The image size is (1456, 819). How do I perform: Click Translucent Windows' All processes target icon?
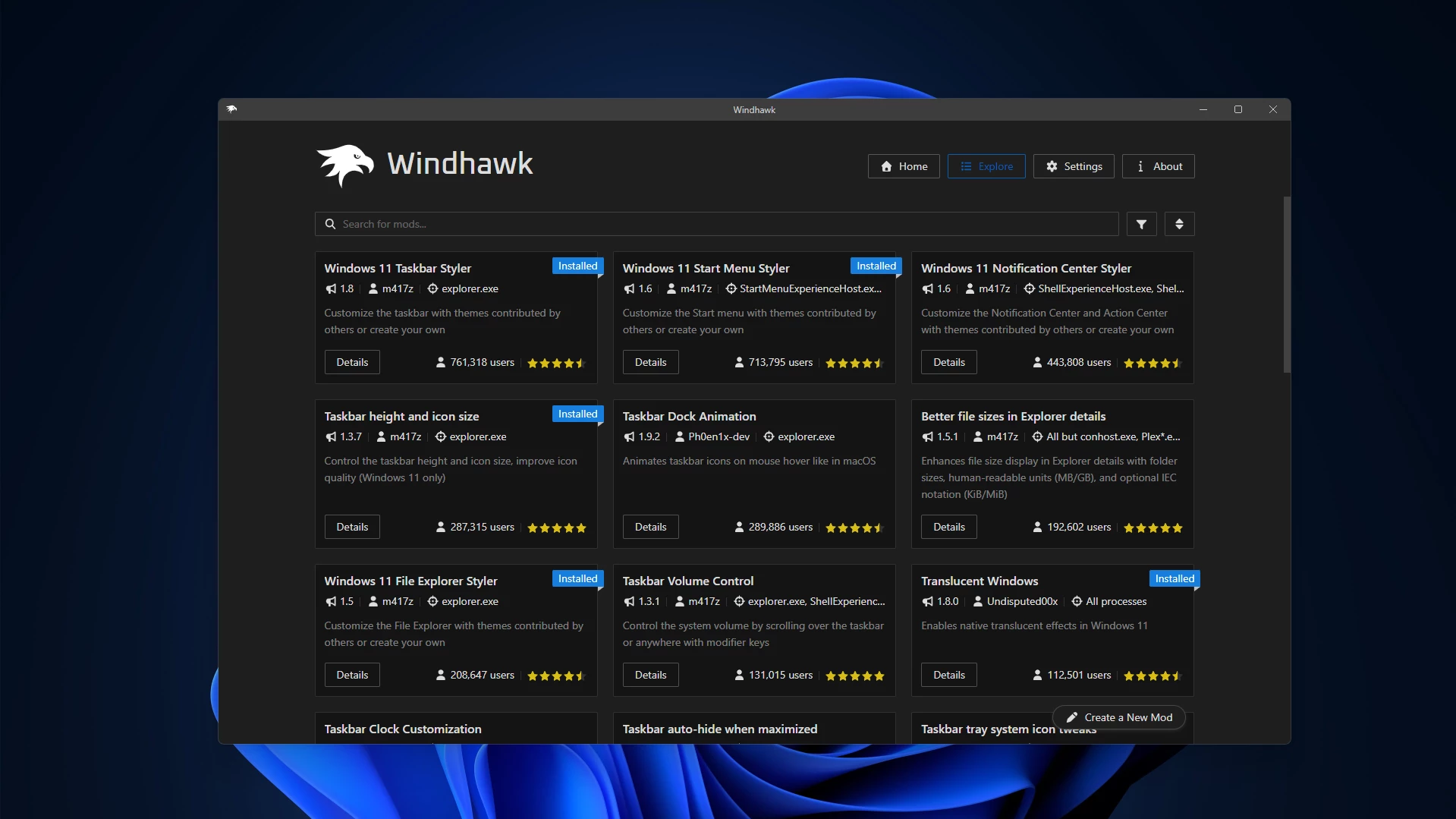pos(1077,601)
